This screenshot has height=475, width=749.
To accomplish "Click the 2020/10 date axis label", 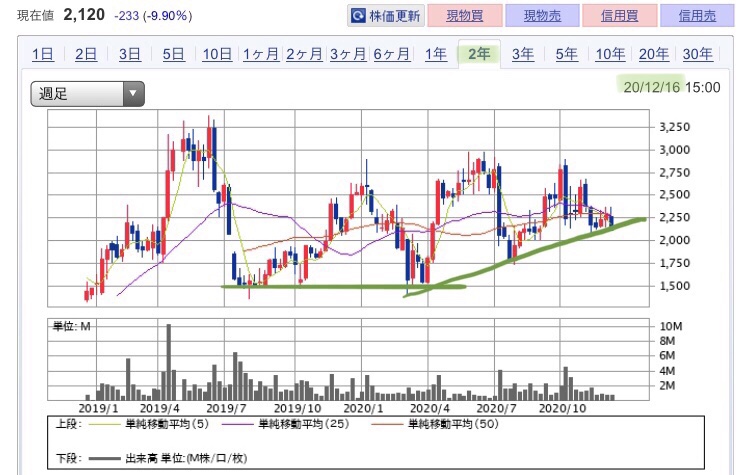I will tap(562, 409).
